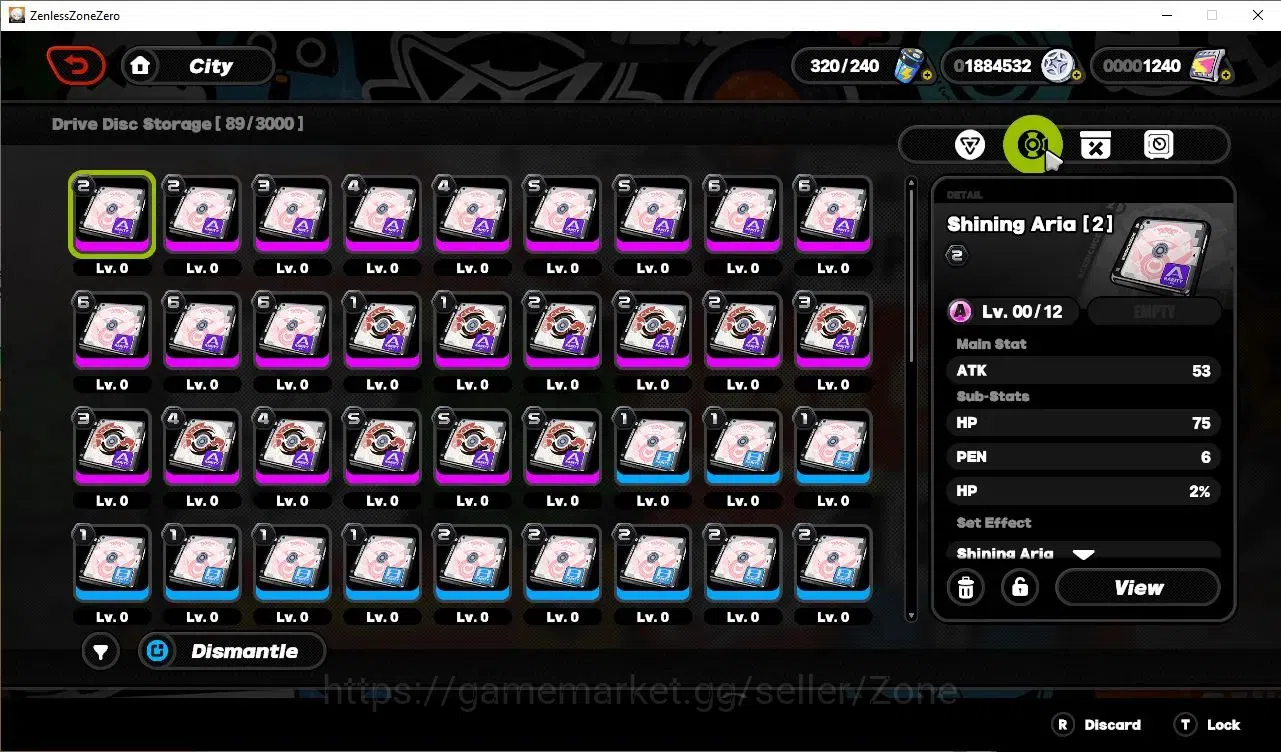This screenshot has height=752, width=1281.
Task: Add battery charge with the plus icon
Action: pyautogui.click(x=927, y=75)
